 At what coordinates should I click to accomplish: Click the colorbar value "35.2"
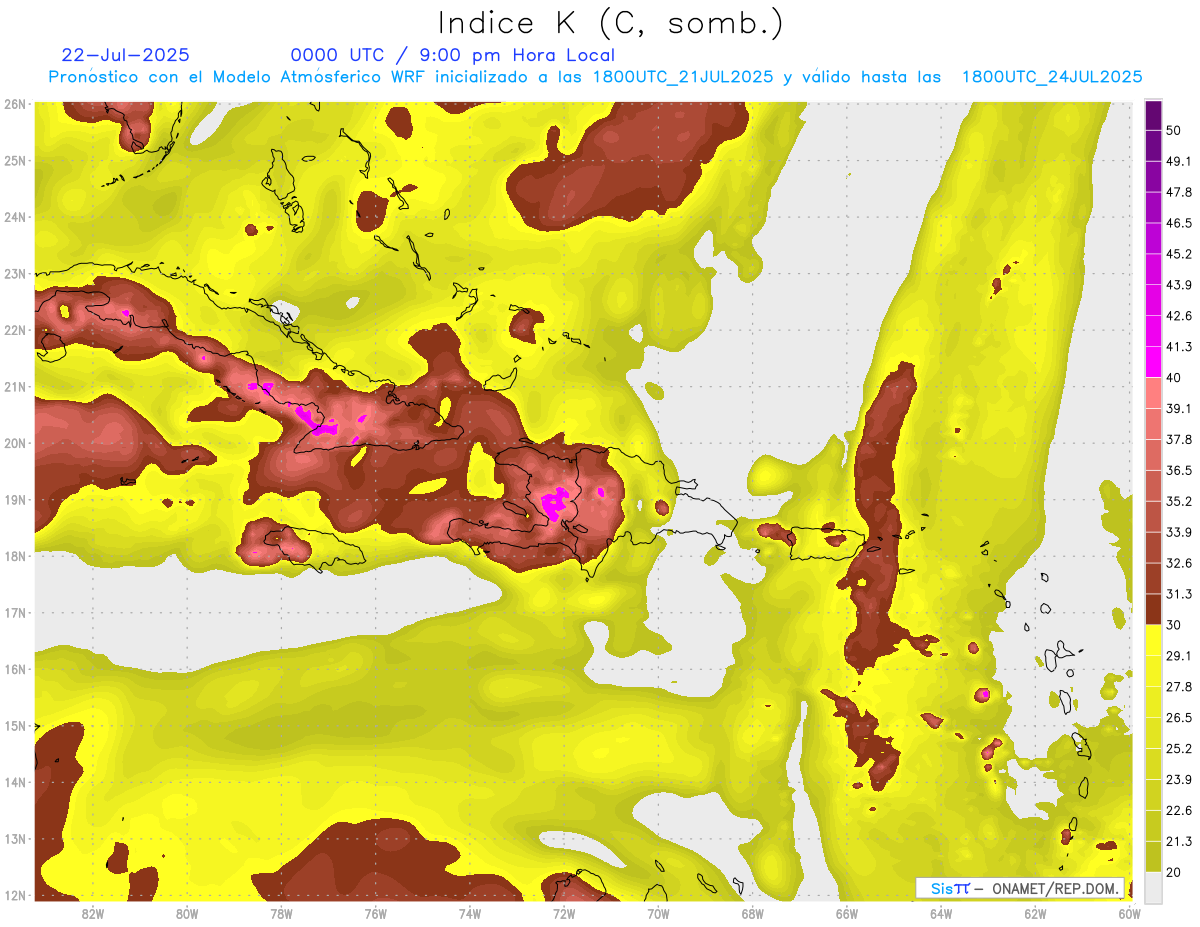tap(1178, 501)
